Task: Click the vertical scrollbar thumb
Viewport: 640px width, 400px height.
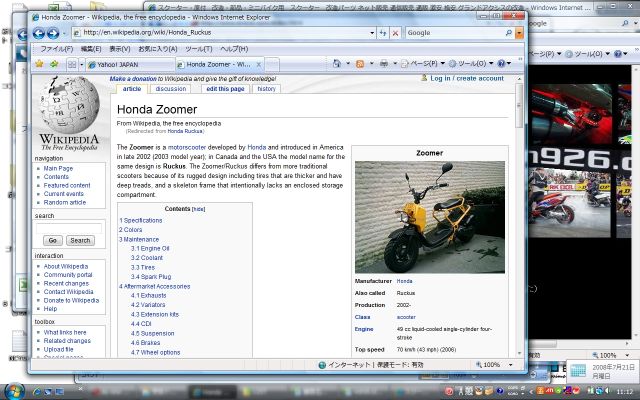Action: tap(519, 106)
